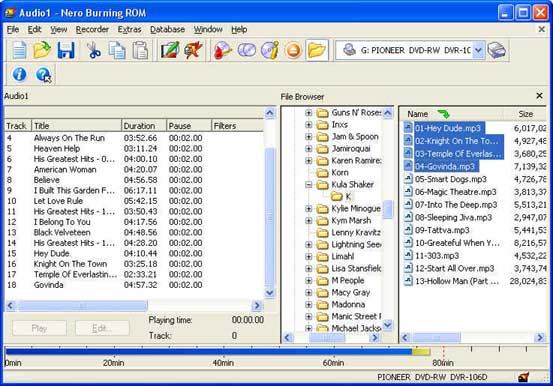Open the Edit menu
This screenshot has width=553, height=386.
35,30
